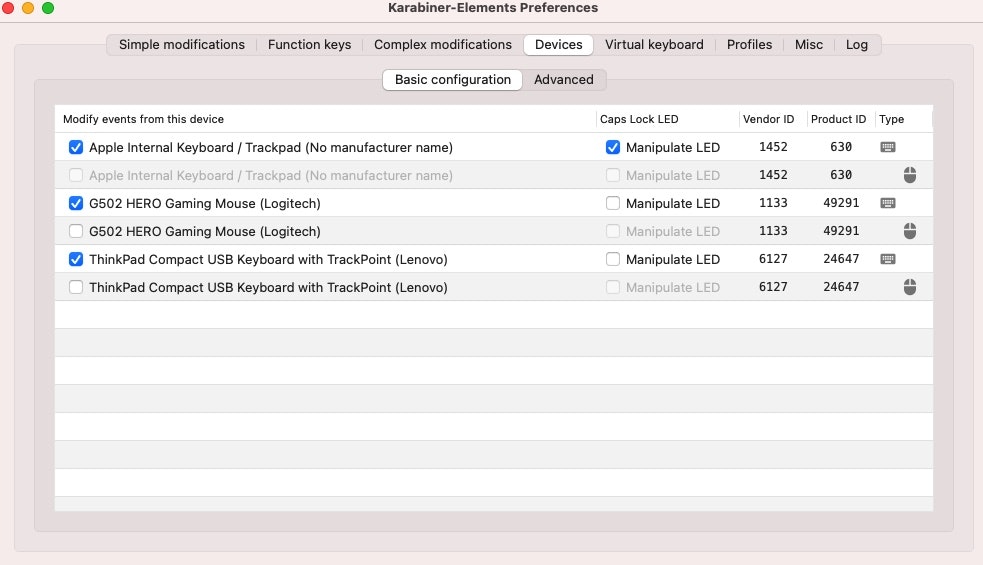Uncheck G502 HERO keyboard device checkbox

pos(76,203)
